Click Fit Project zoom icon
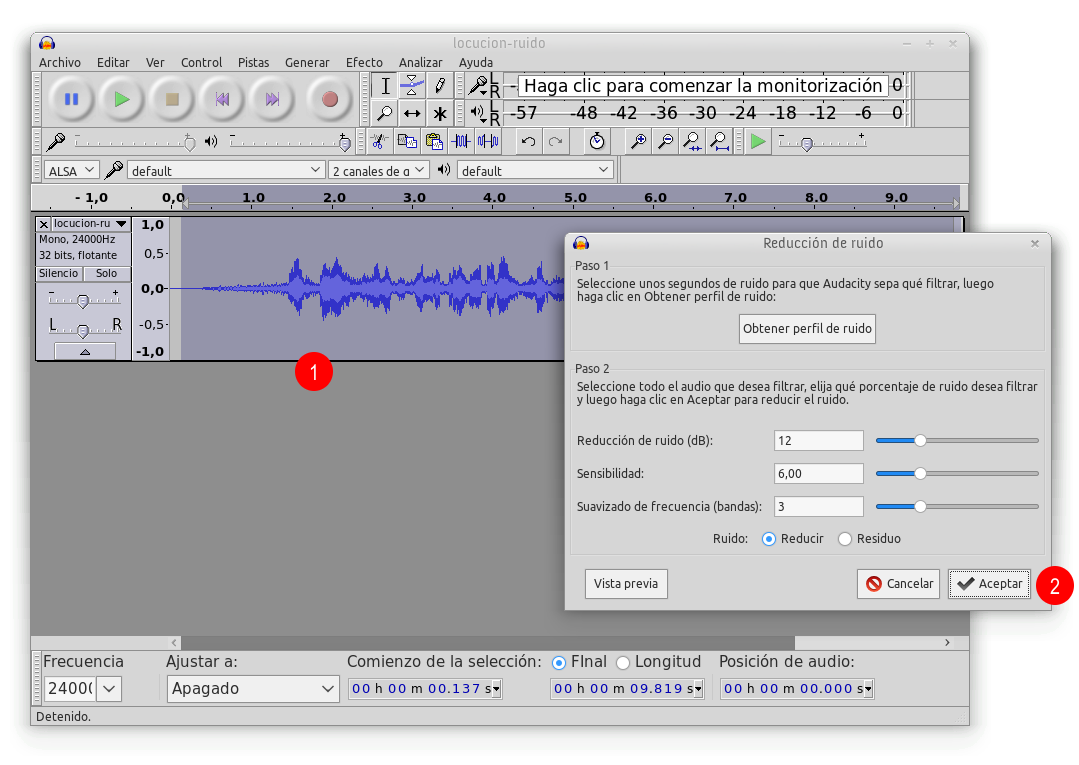Screen dimensions: 1079x765 [720, 142]
